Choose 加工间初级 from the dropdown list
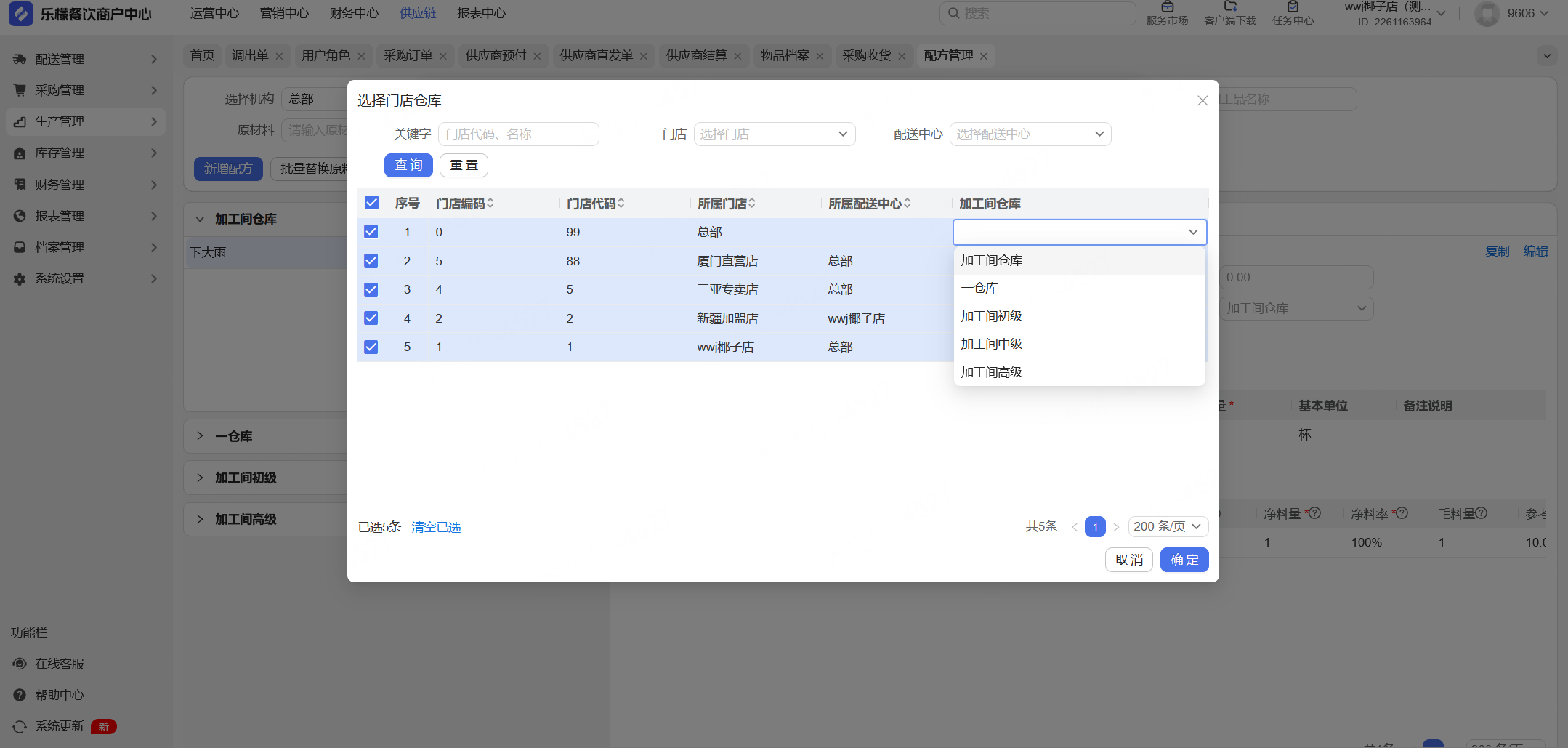 (x=1080, y=316)
